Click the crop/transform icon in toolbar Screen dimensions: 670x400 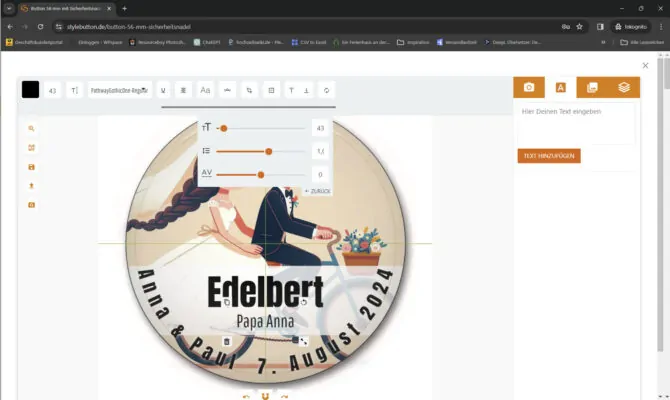pos(249,91)
